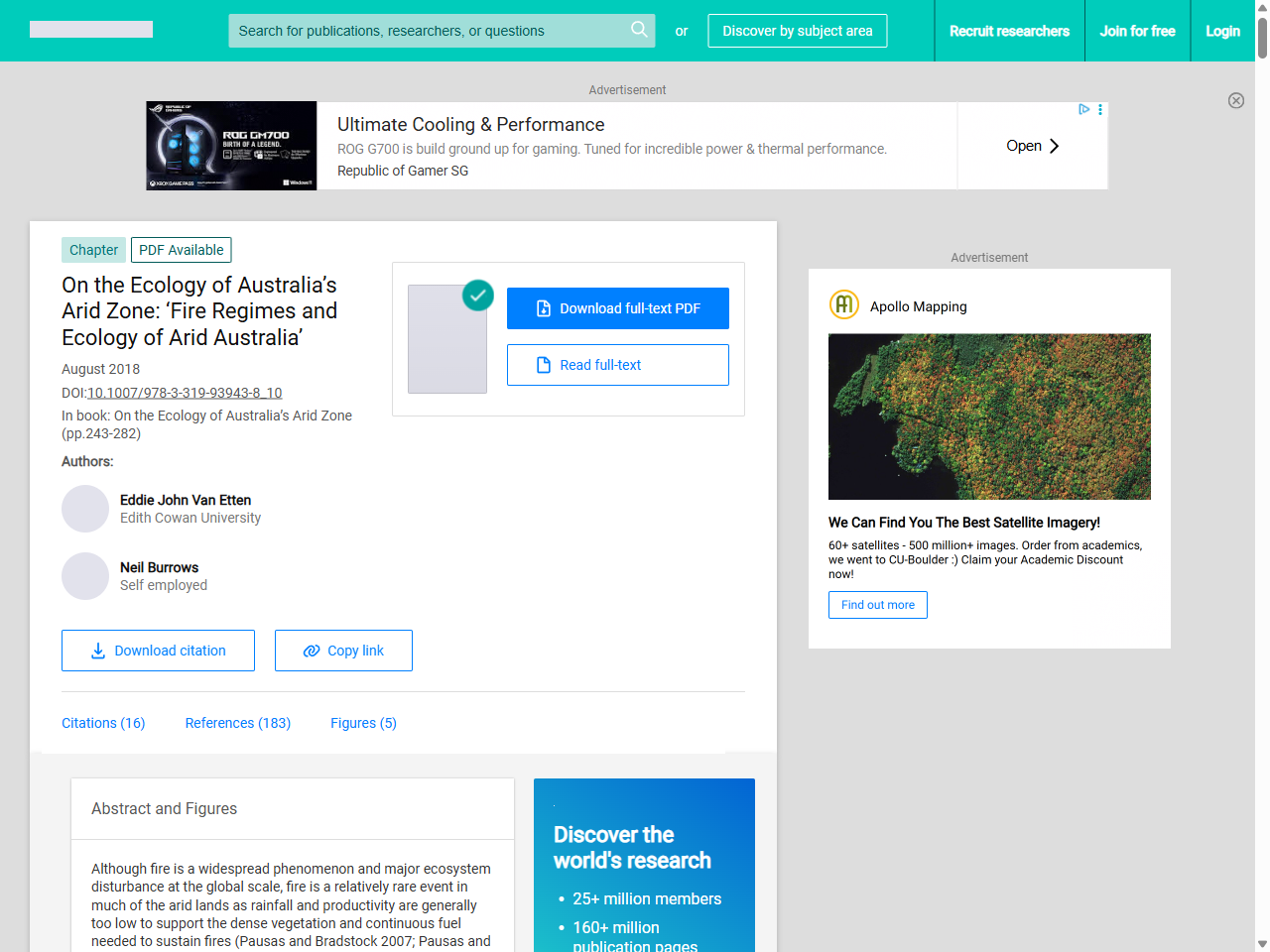Screen dimensions: 1270x952
Task: Click the AdChoices icon in the banner ad
Action: [1083, 109]
